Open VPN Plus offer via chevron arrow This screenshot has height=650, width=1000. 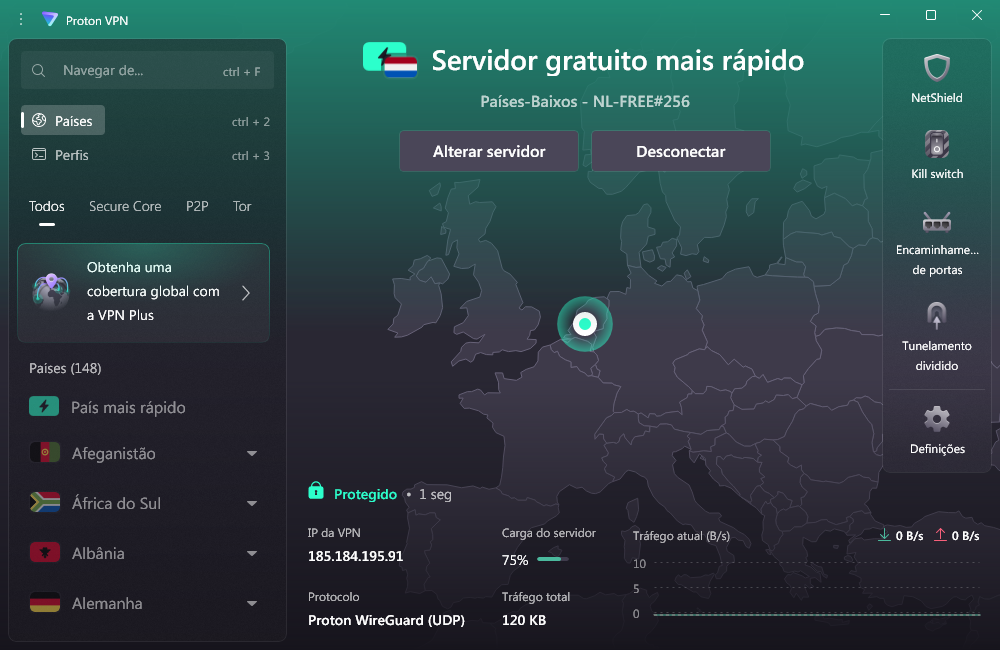point(246,293)
